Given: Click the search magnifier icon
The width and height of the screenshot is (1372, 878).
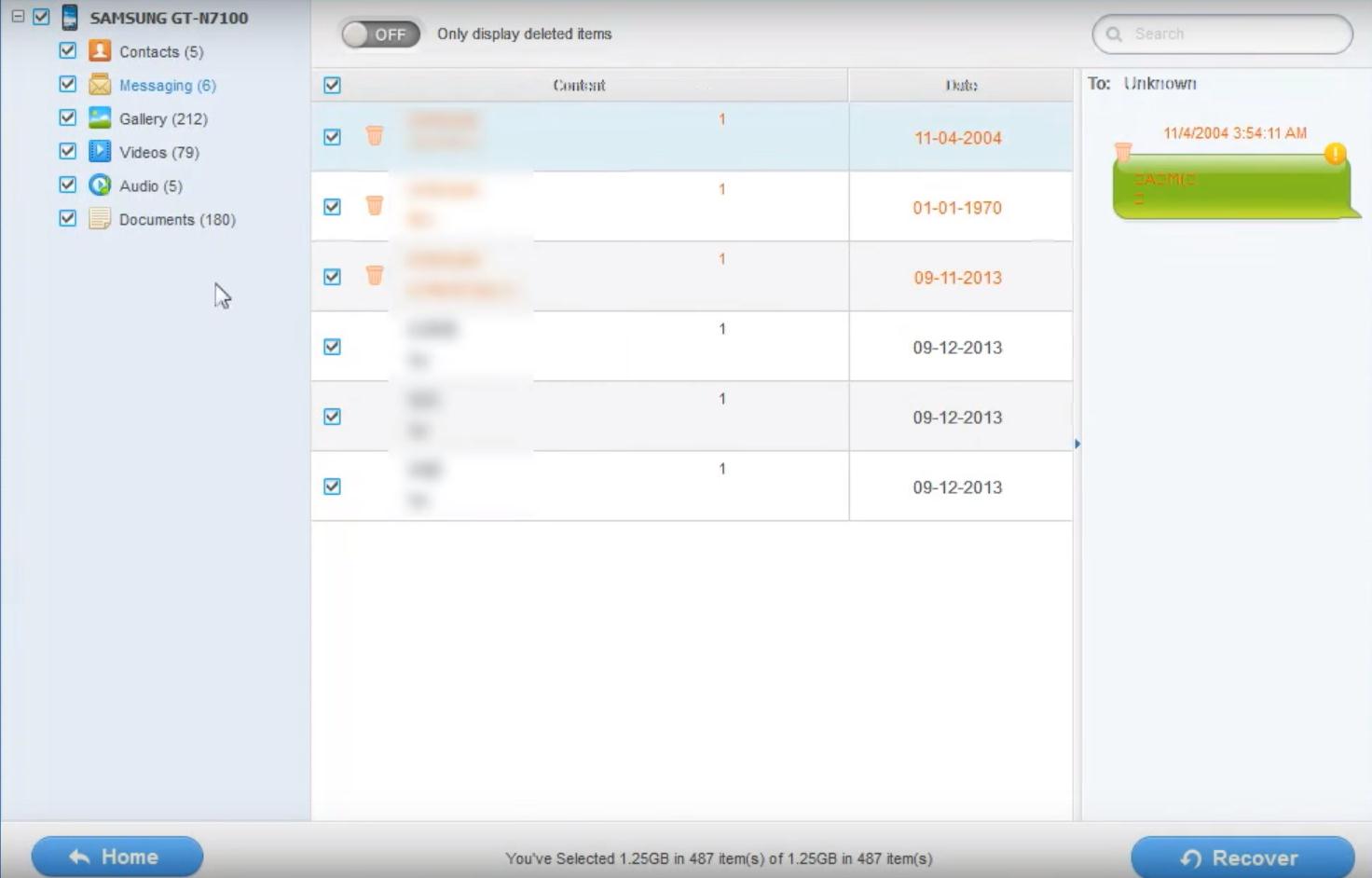Looking at the screenshot, I should (x=1114, y=34).
